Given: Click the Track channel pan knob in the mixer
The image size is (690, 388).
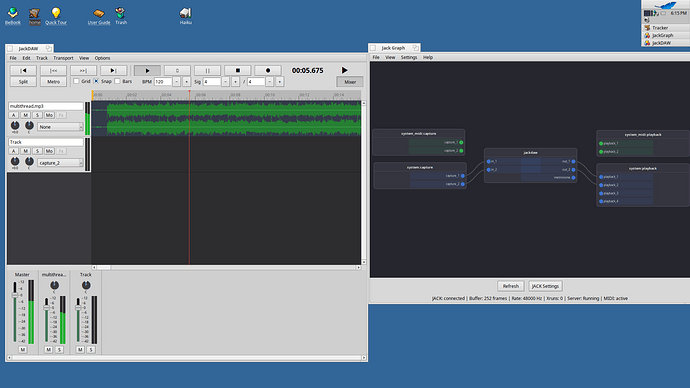Looking at the screenshot, I should (86, 286).
